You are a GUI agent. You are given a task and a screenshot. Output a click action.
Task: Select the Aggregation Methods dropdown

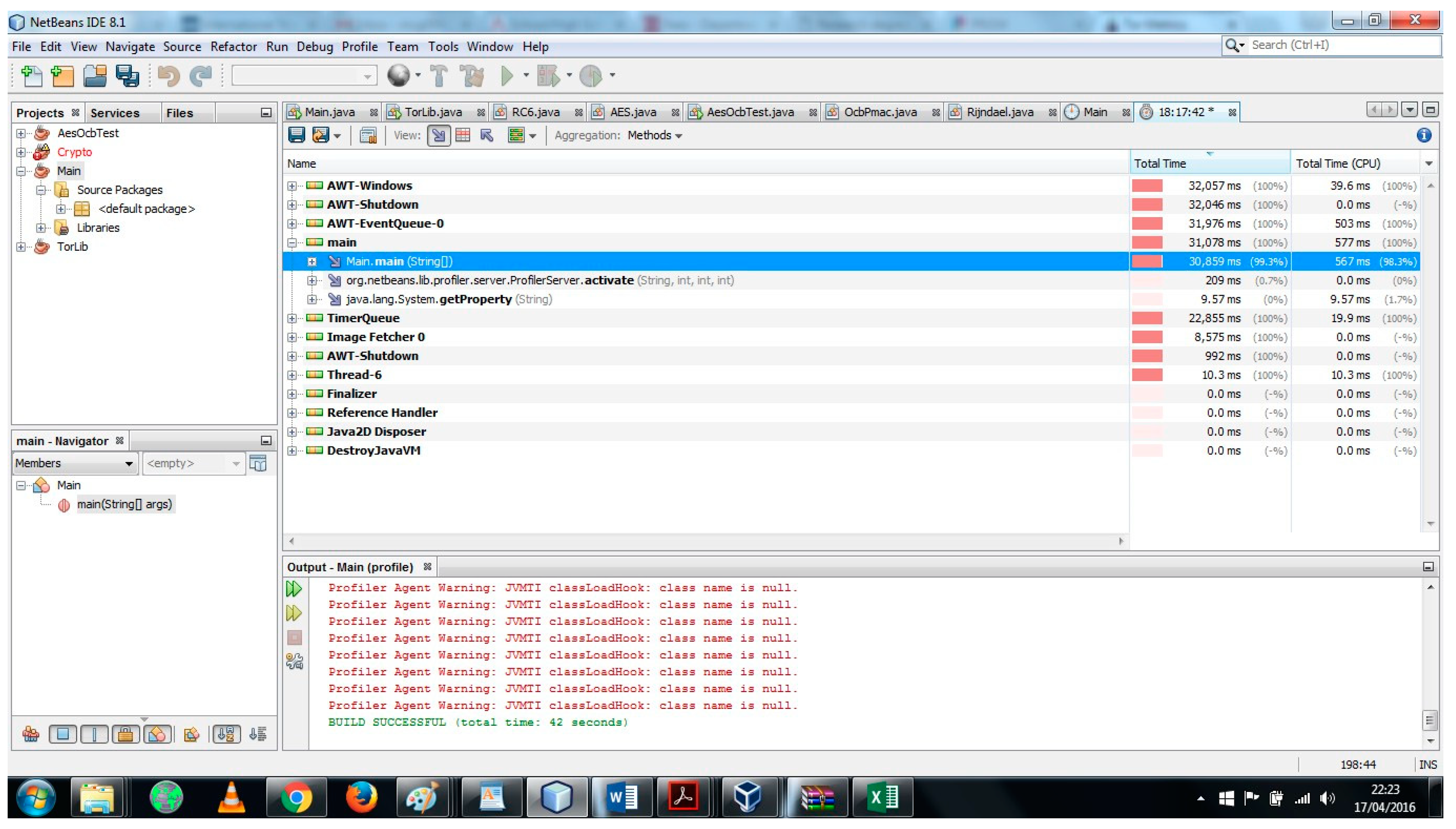655,135
